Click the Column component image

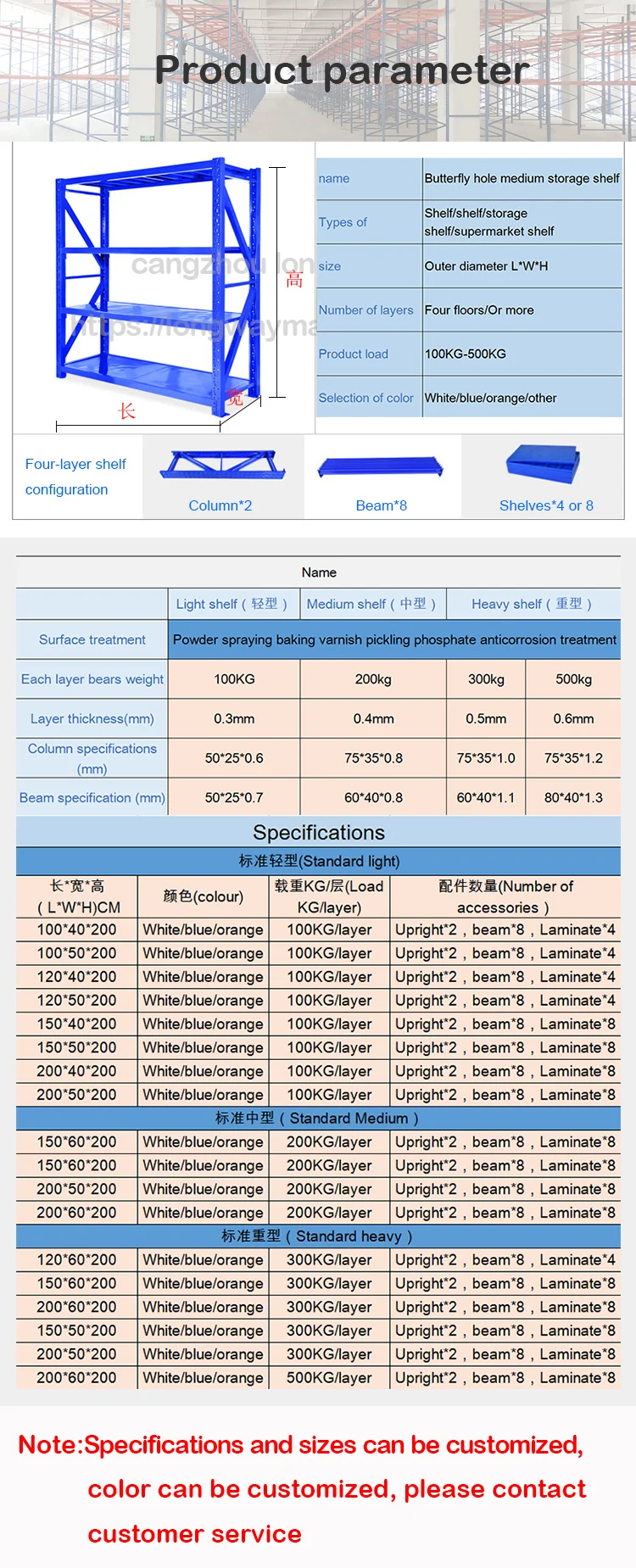click(222, 466)
